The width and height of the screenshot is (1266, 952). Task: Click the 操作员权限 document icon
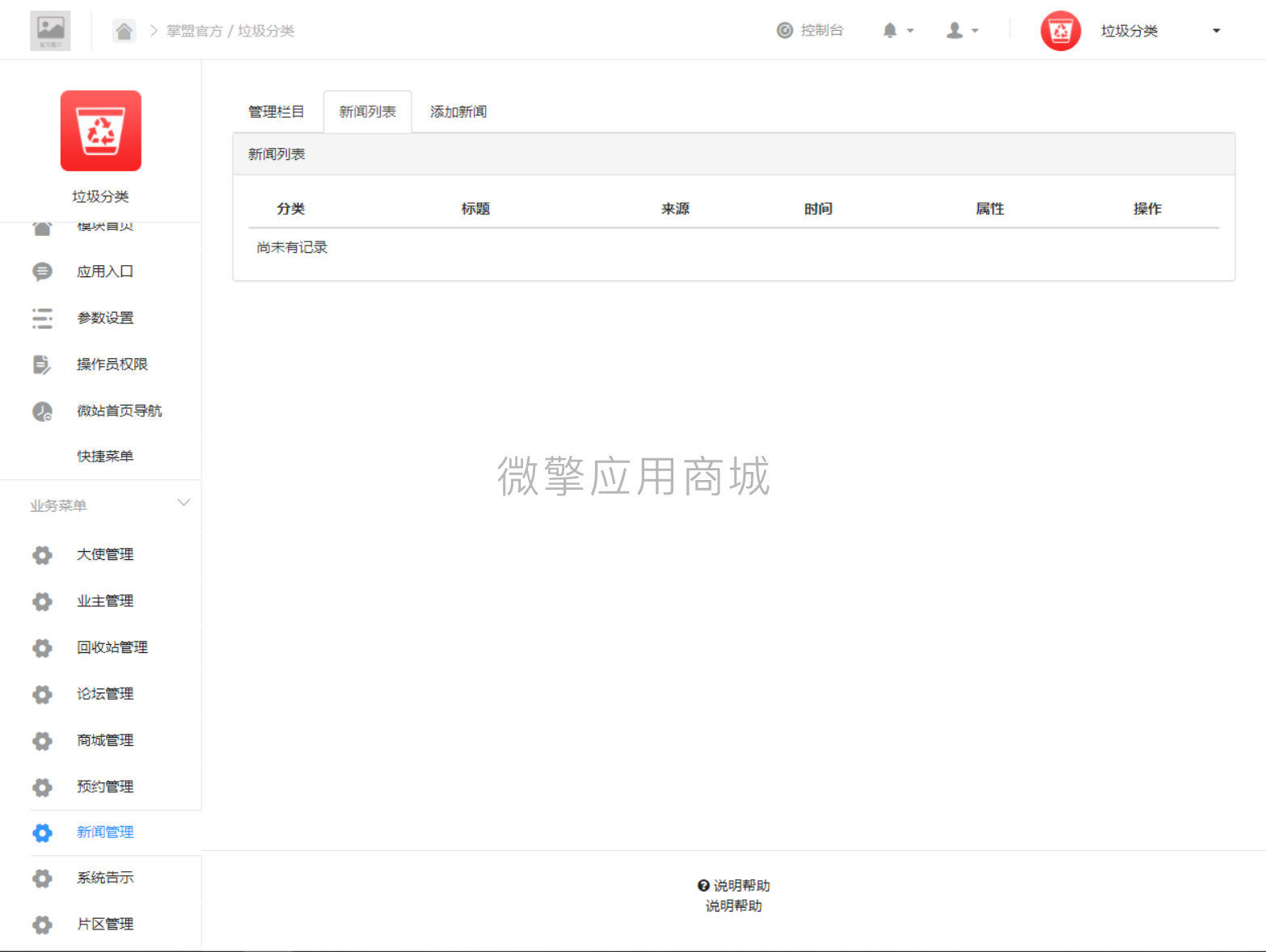tap(42, 364)
